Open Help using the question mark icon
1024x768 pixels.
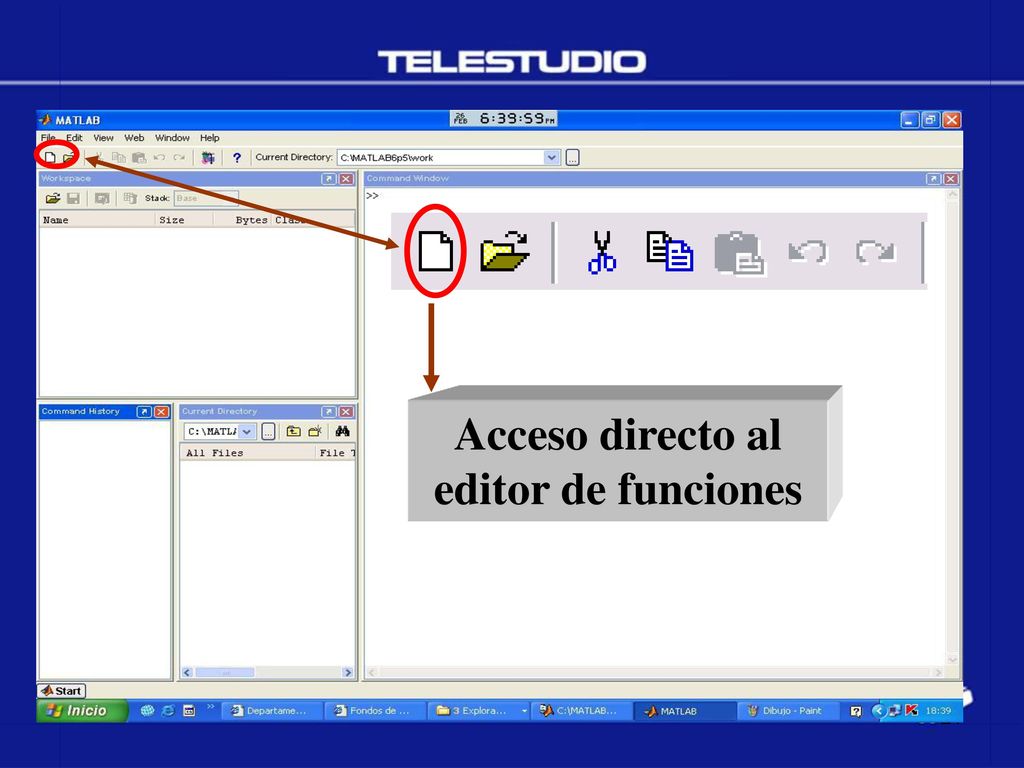pos(237,157)
